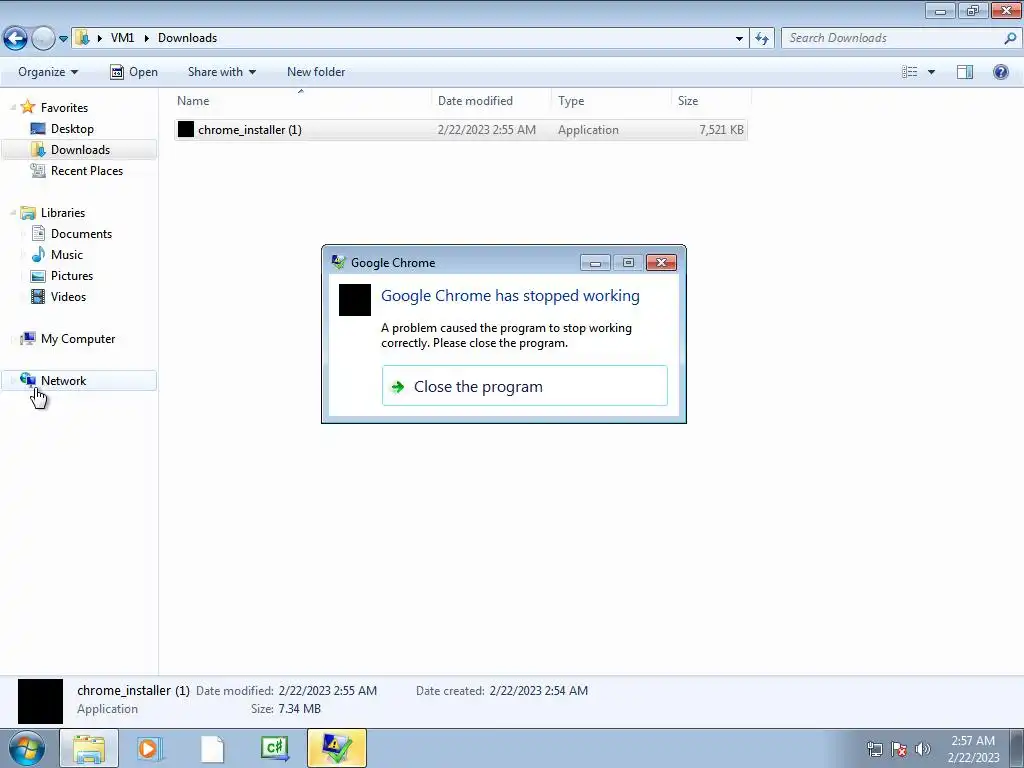Open the blank document taskbar item
The image size is (1024, 768).
(212, 748)
